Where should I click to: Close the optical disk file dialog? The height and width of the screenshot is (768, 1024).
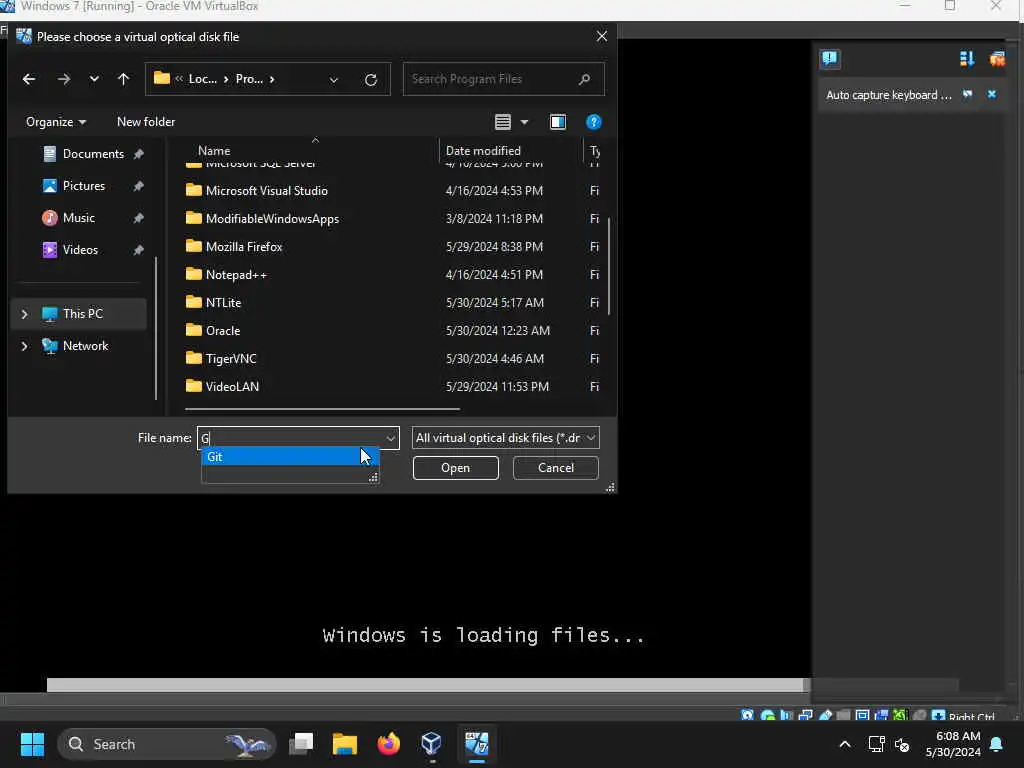pyautogui.click(x=601, y=37)
